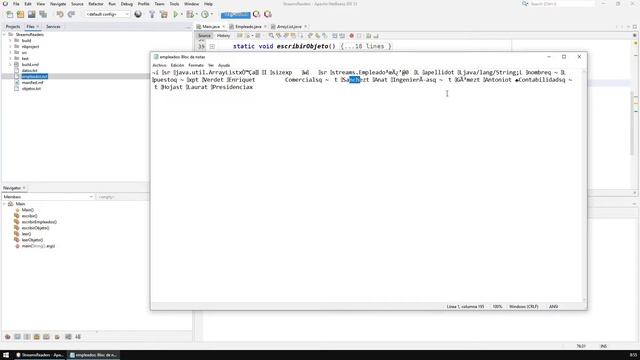Select the Main.java editor tab
This screenshot has width=640, height=360.
[x=211, y=27]
